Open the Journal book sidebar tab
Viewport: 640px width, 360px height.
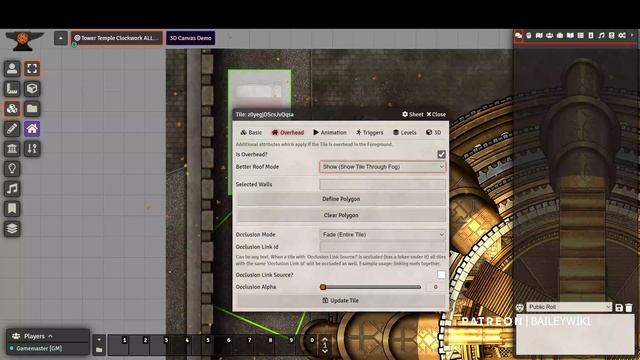point(570,36)
